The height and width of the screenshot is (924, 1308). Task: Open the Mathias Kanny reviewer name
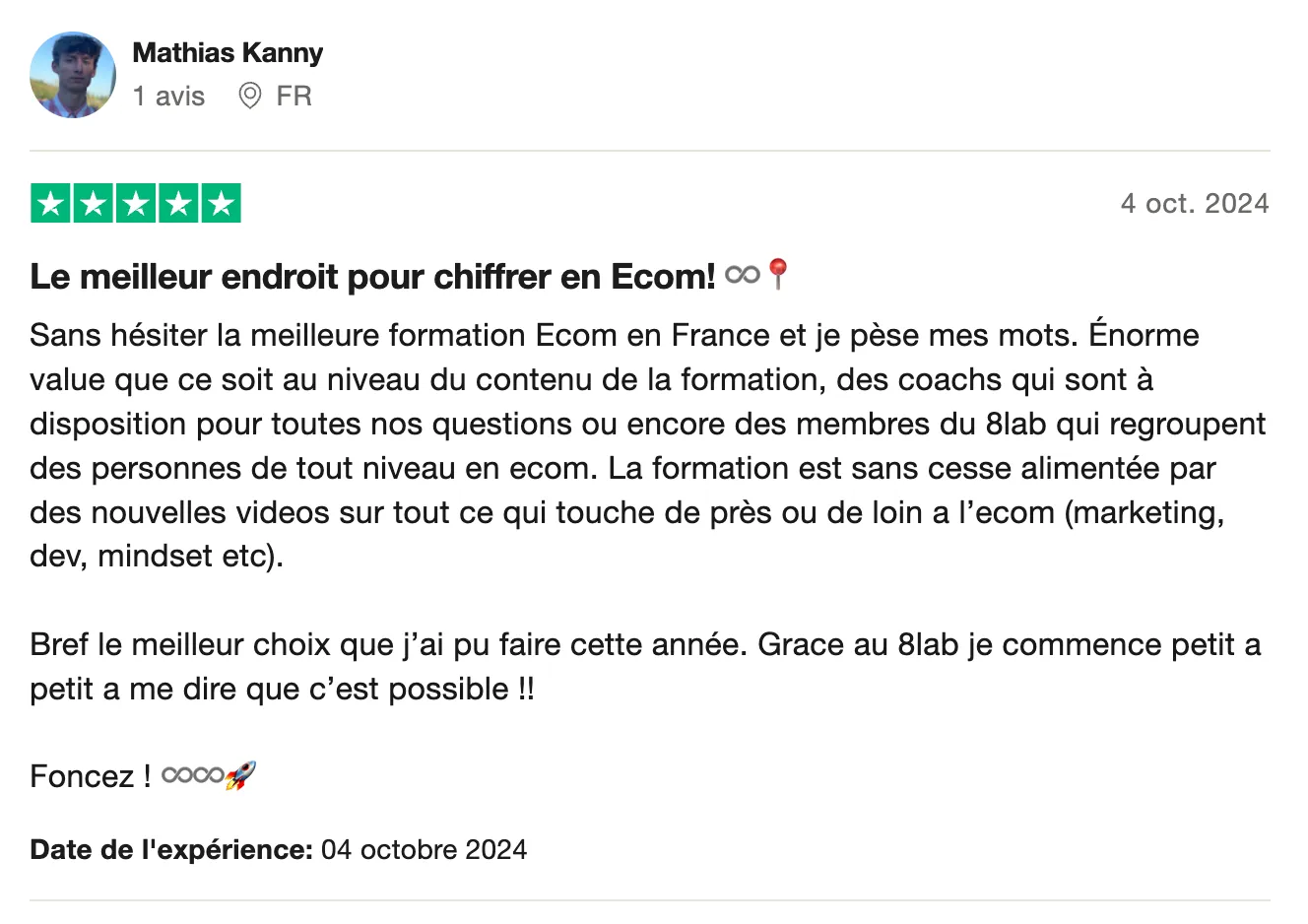228,52
